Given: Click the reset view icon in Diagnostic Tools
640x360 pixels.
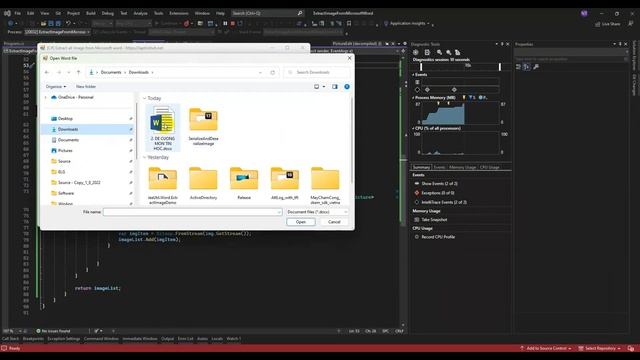Looking at the screenshot, I should click(458, 52).
